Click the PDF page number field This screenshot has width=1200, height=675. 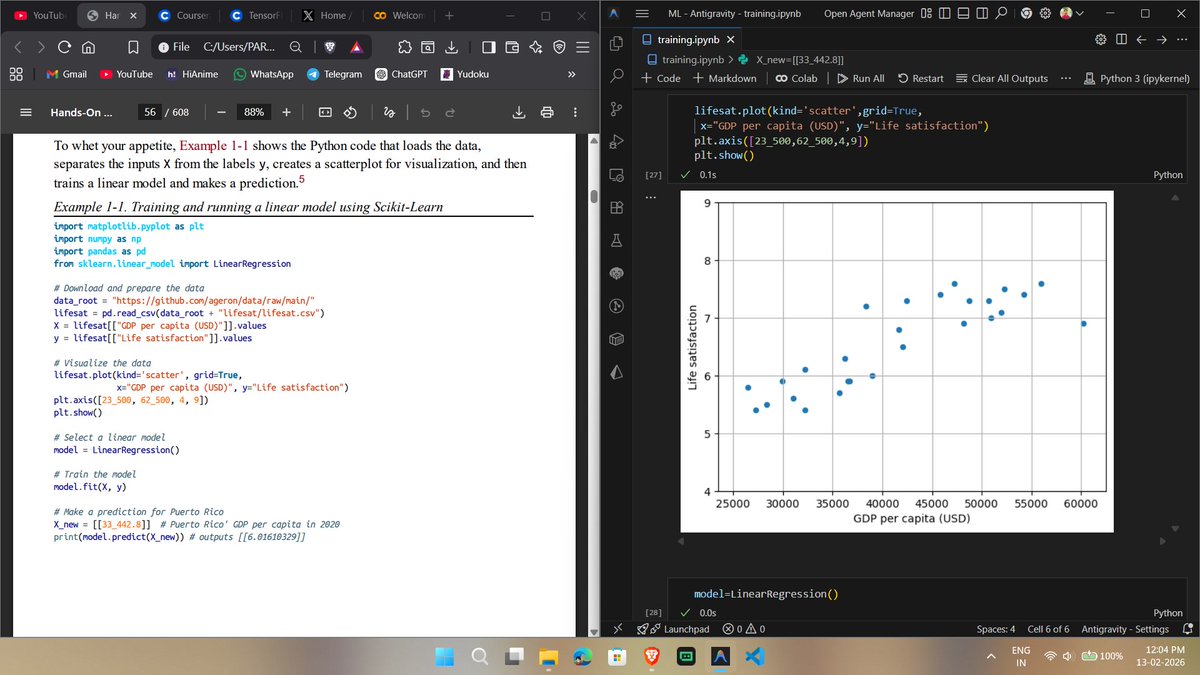pos(151,113)
